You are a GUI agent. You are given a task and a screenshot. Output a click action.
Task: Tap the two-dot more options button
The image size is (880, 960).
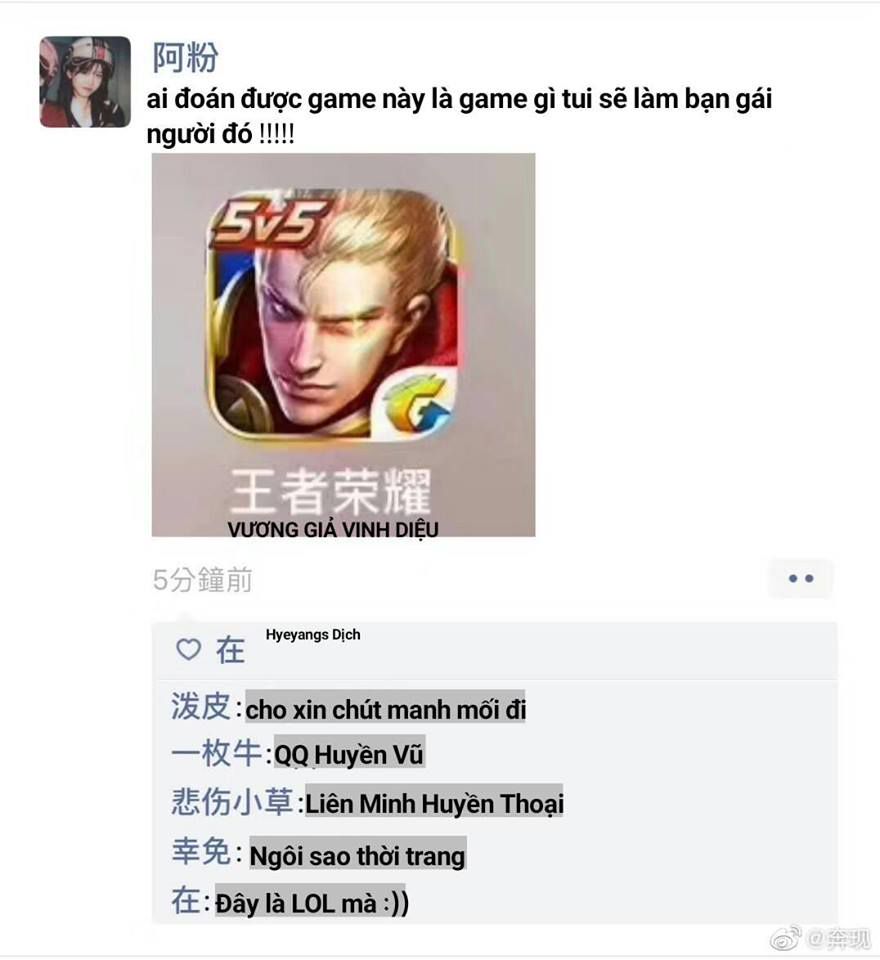[800, 578]
